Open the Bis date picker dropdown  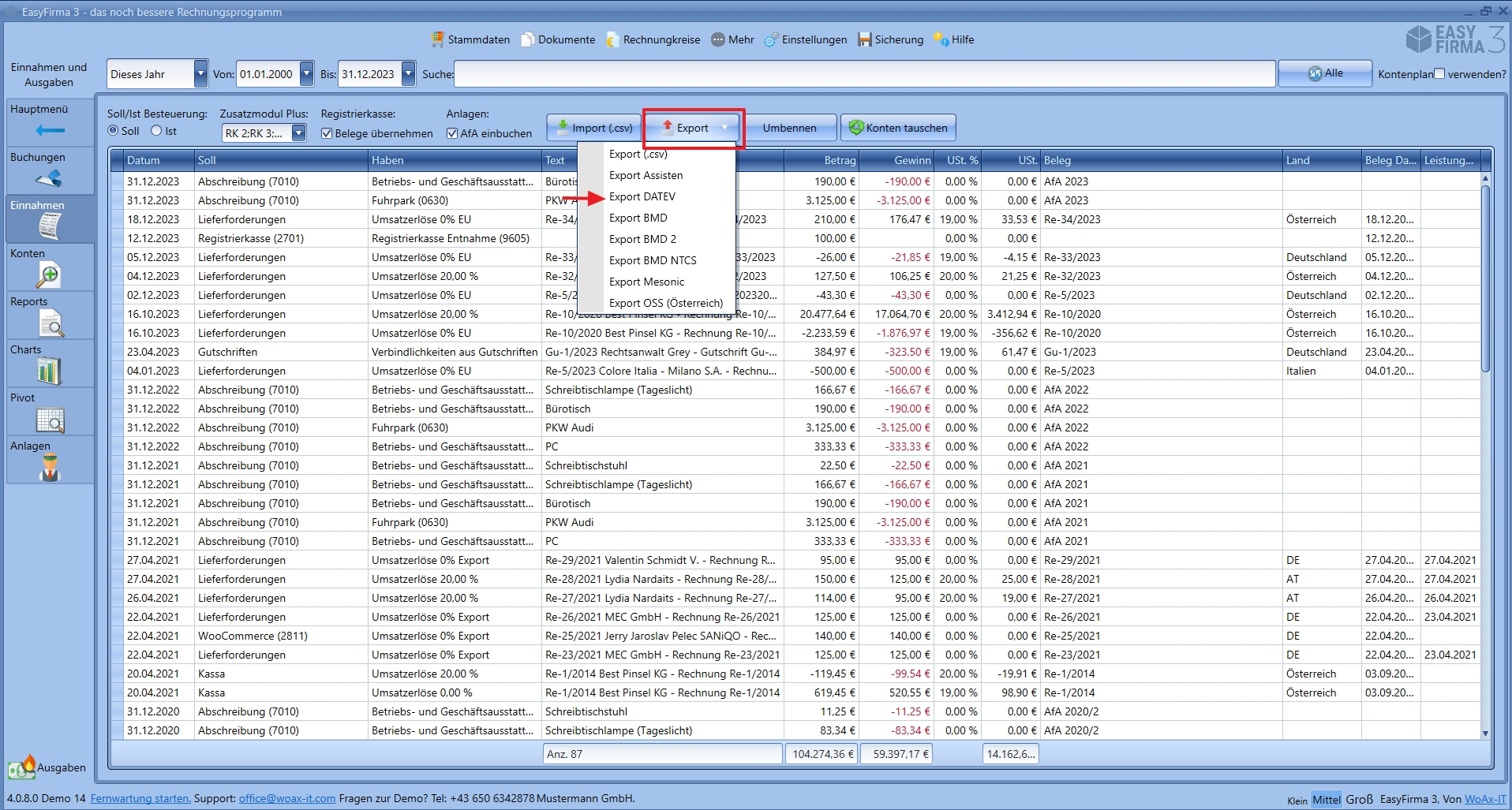(x=408, y=74)
